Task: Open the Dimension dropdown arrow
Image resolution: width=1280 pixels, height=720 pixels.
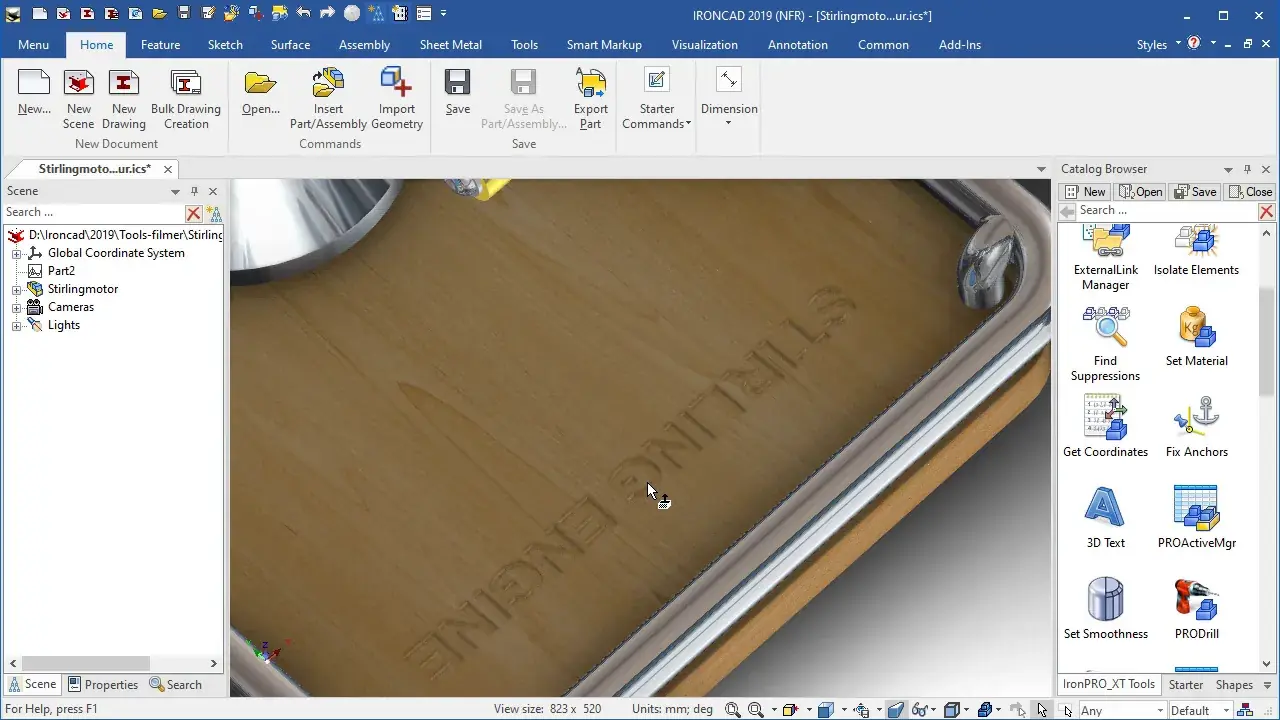Action: click(x=728, y=123)
